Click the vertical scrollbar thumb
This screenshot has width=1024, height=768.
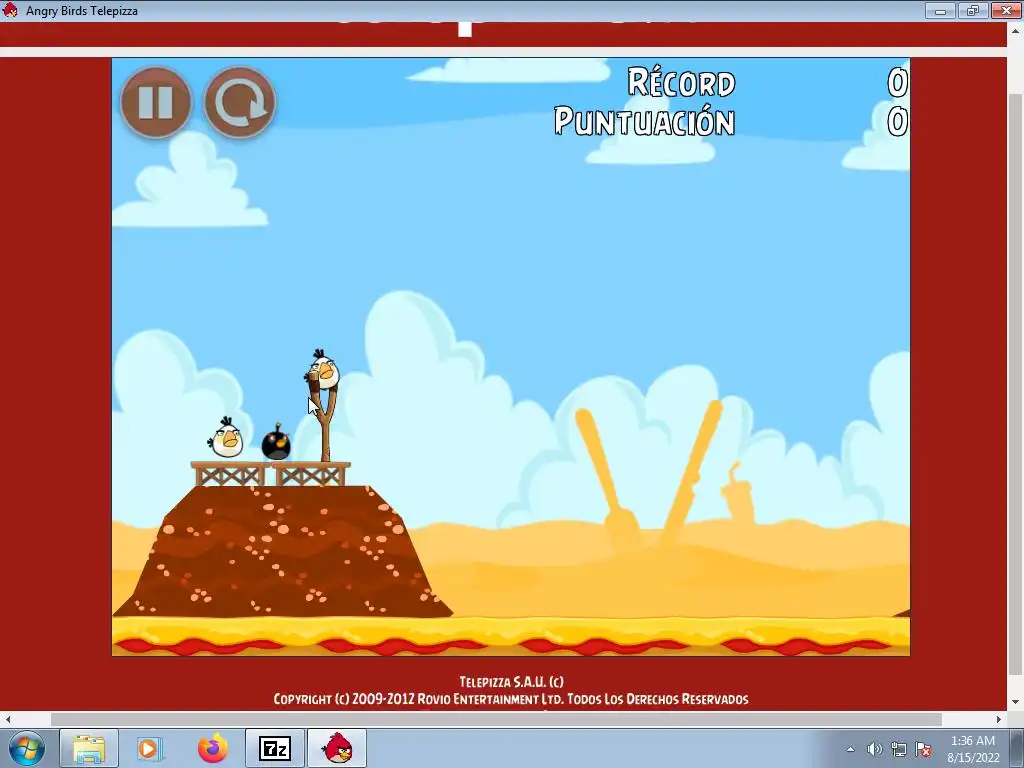(1016, 385)
